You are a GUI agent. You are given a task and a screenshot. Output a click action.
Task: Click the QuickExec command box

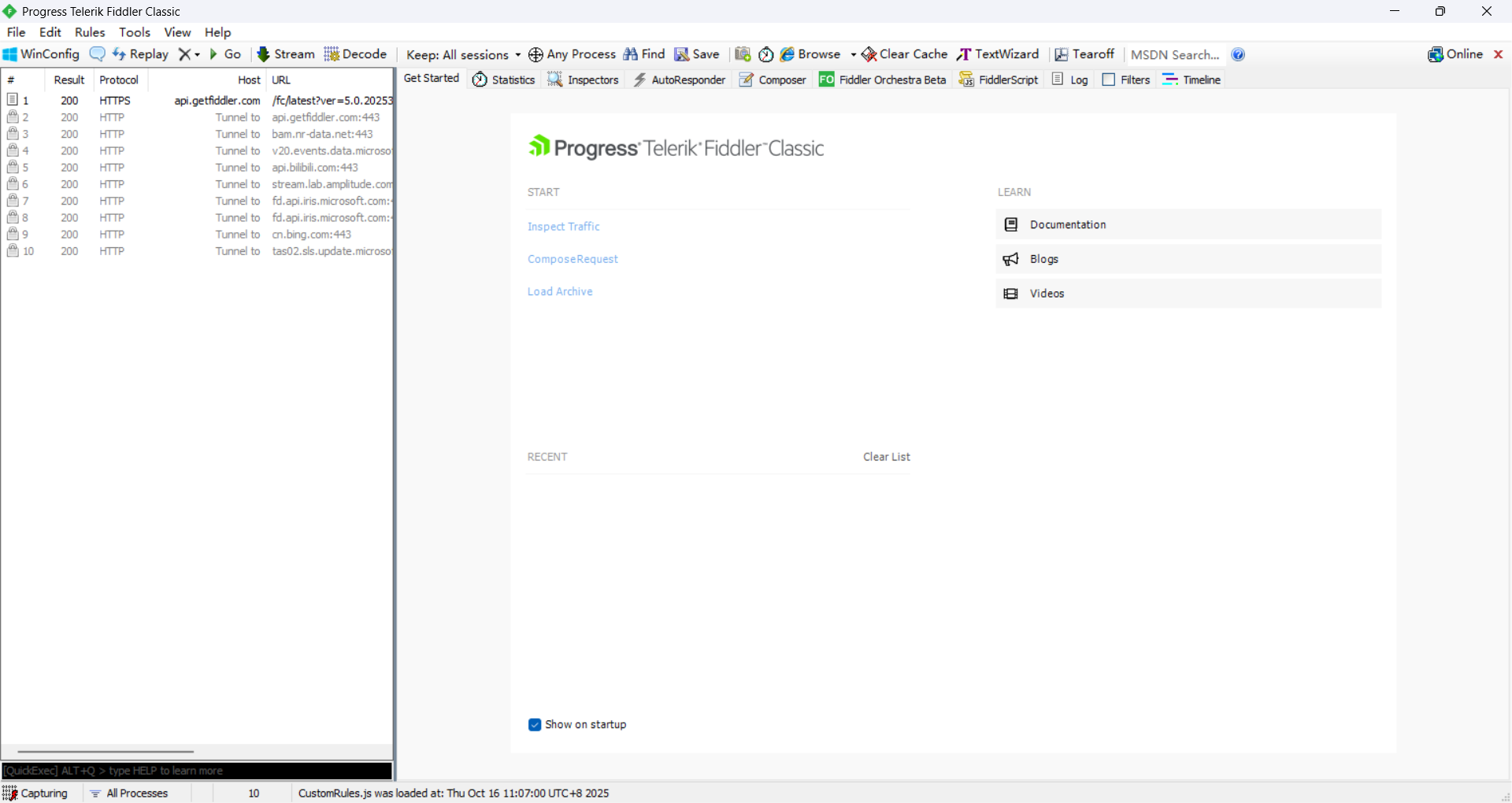click(x=197, y=771)
